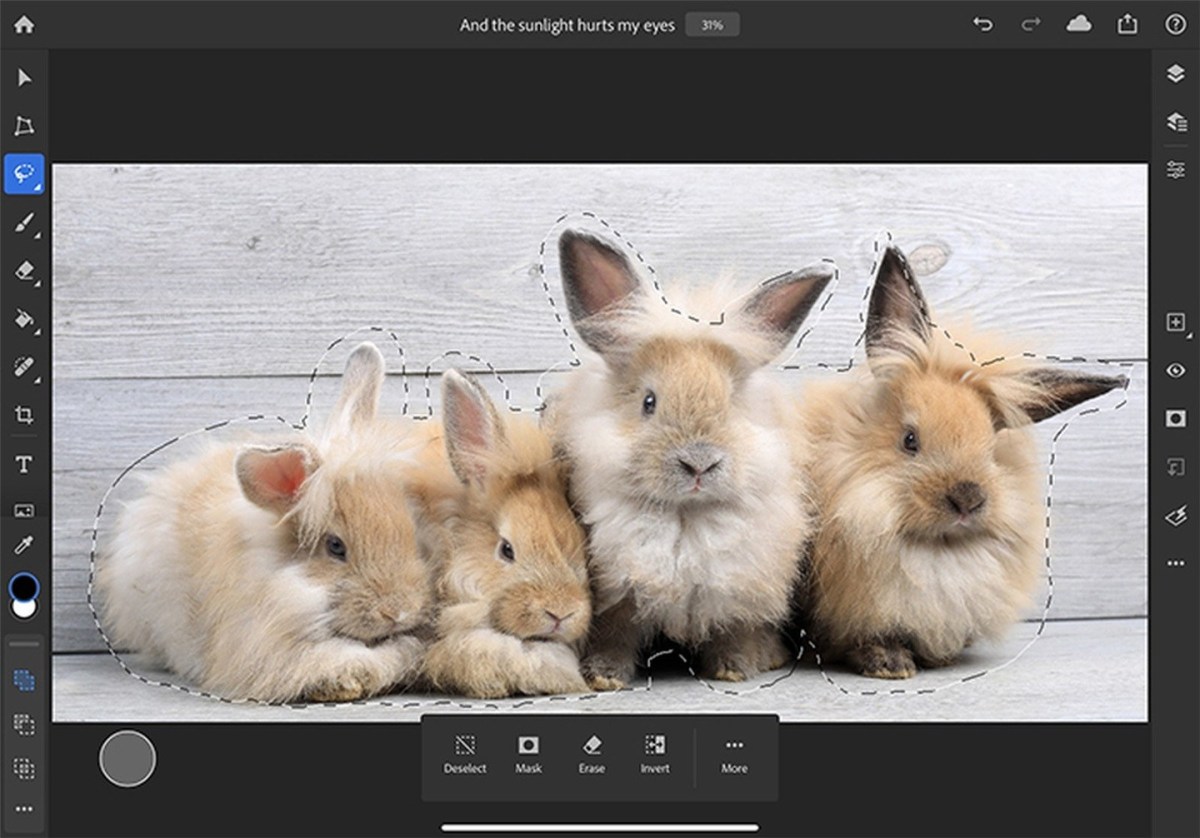Image resolution: width=1200 pixels, height=838 pixels.
Task: Open the Place Image tool
Action: tap(24, 510)
